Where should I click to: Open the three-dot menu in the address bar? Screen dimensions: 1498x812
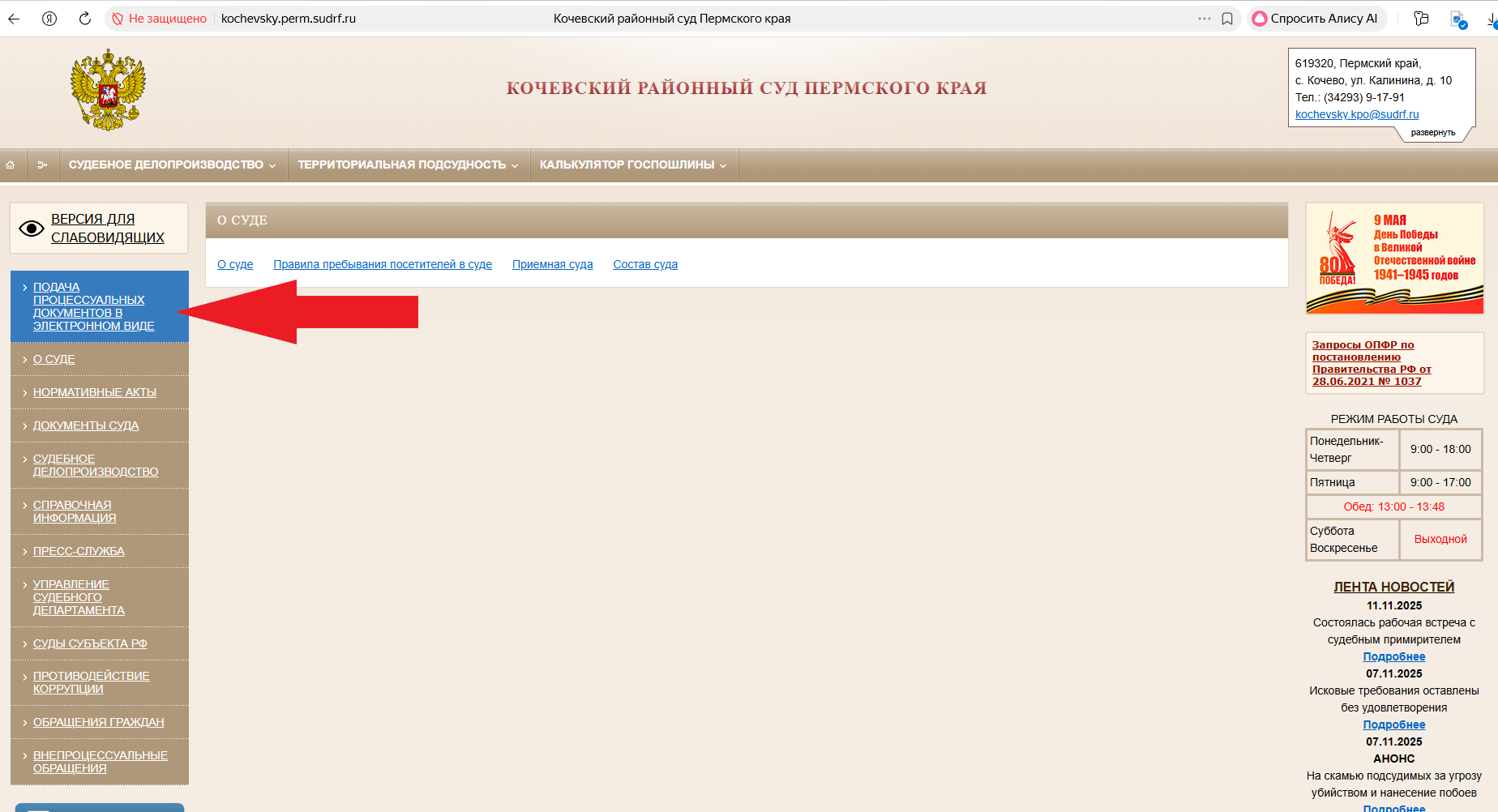[1204, 19]
